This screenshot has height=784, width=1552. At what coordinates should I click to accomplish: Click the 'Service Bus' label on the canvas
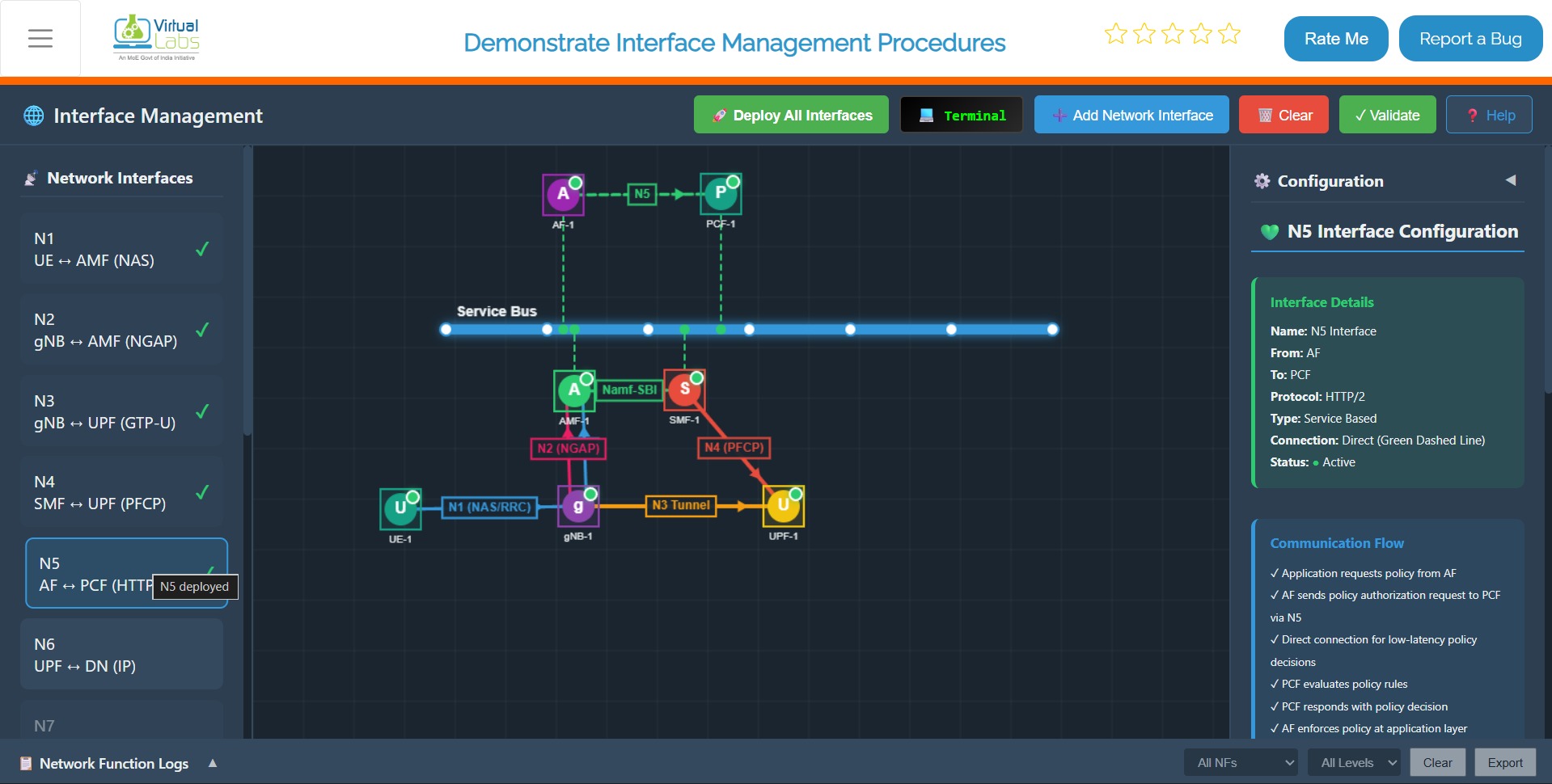point(497,311)
